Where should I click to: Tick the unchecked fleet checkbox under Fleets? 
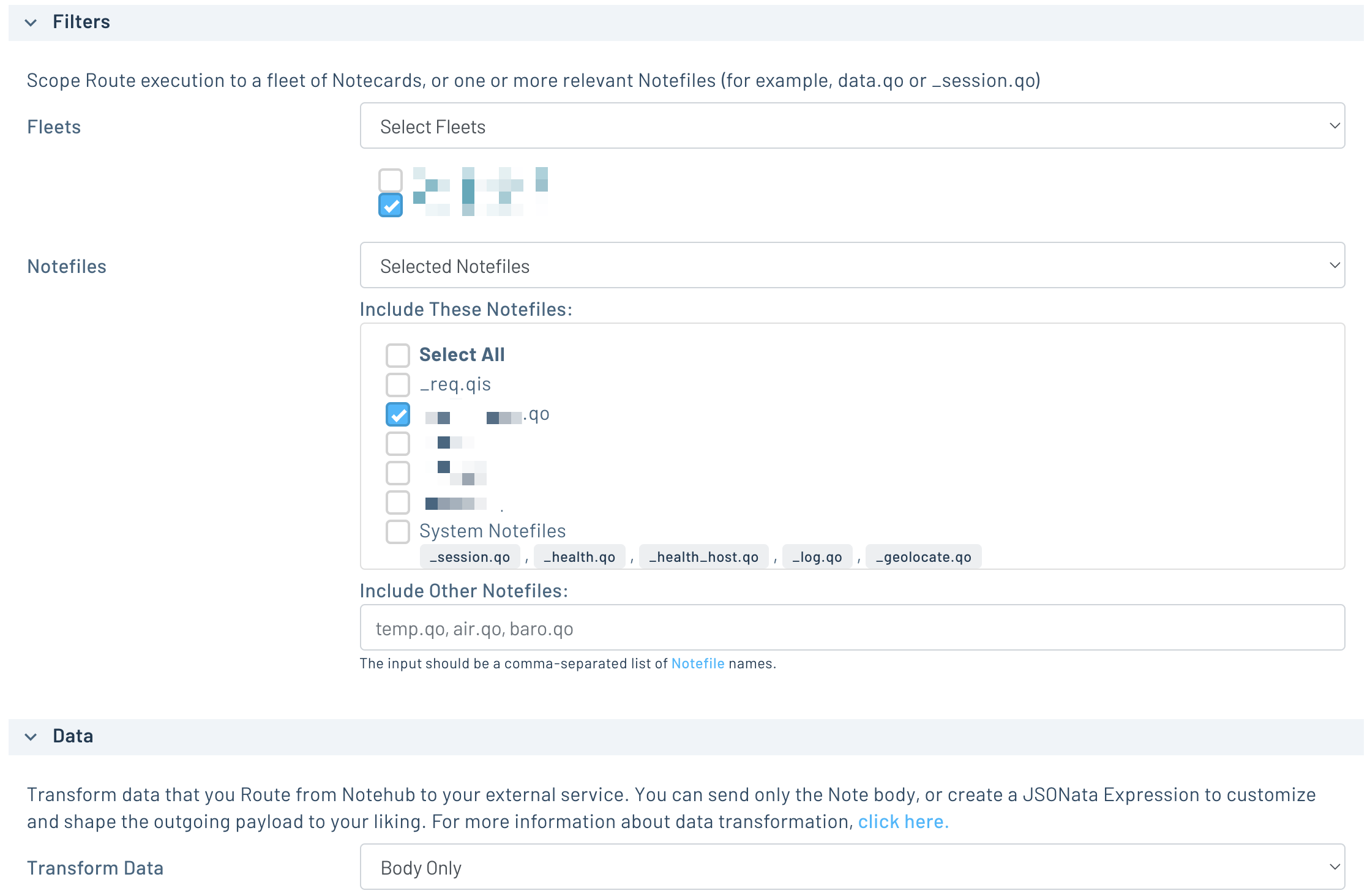click(391, 180)
